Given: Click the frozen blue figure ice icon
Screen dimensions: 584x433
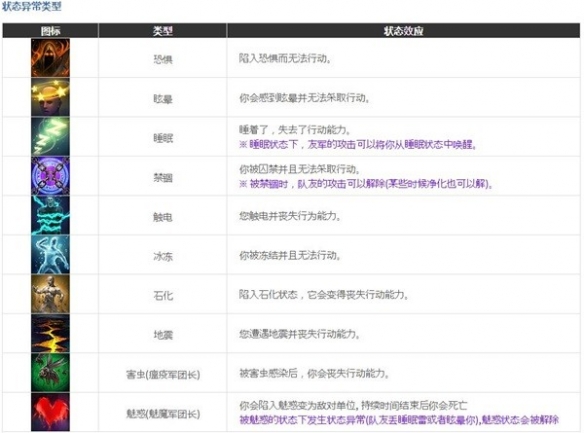Looking at the screenshot, I should 50,255.
